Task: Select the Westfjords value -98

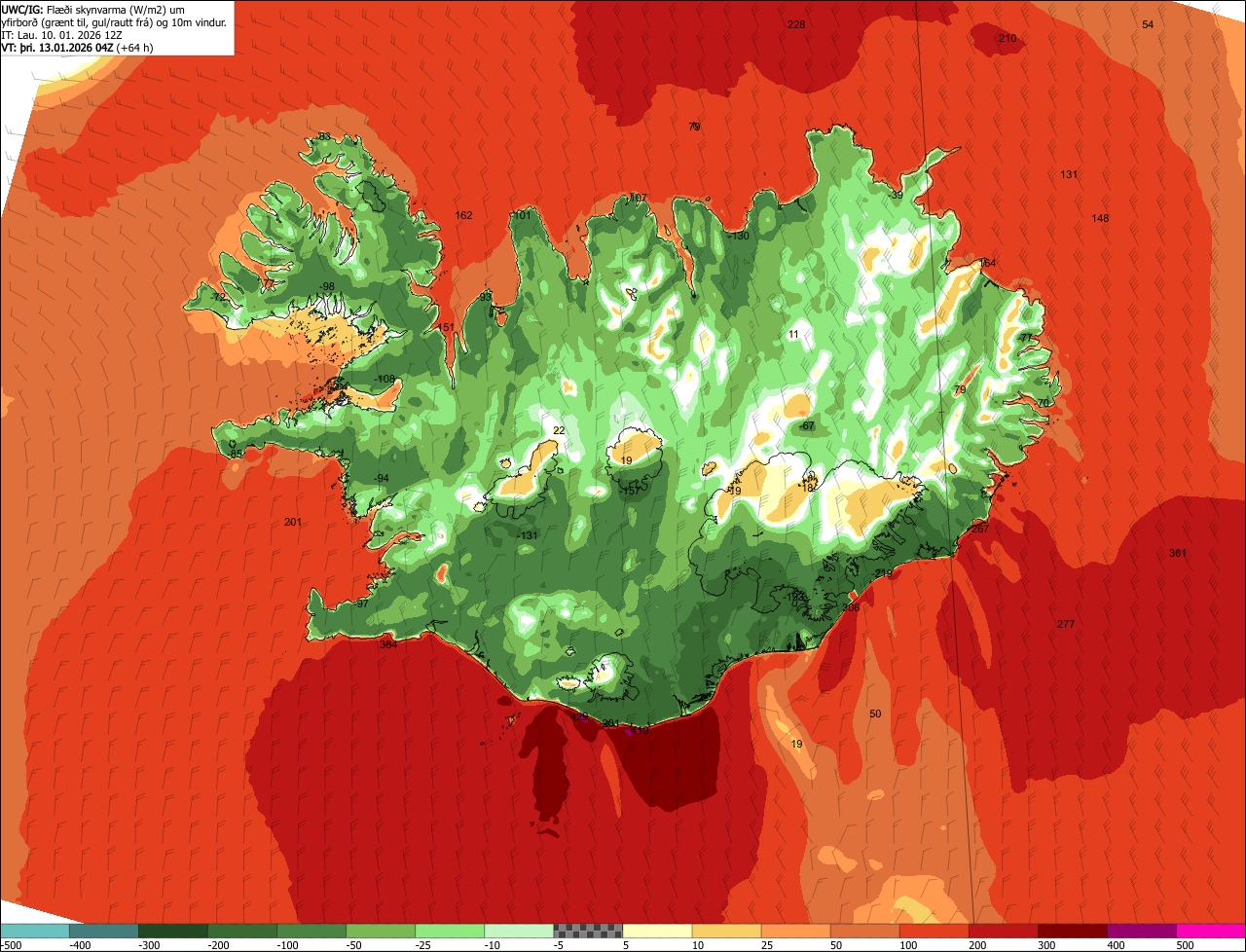Action: pyautogui.click(x=326, y=286)
